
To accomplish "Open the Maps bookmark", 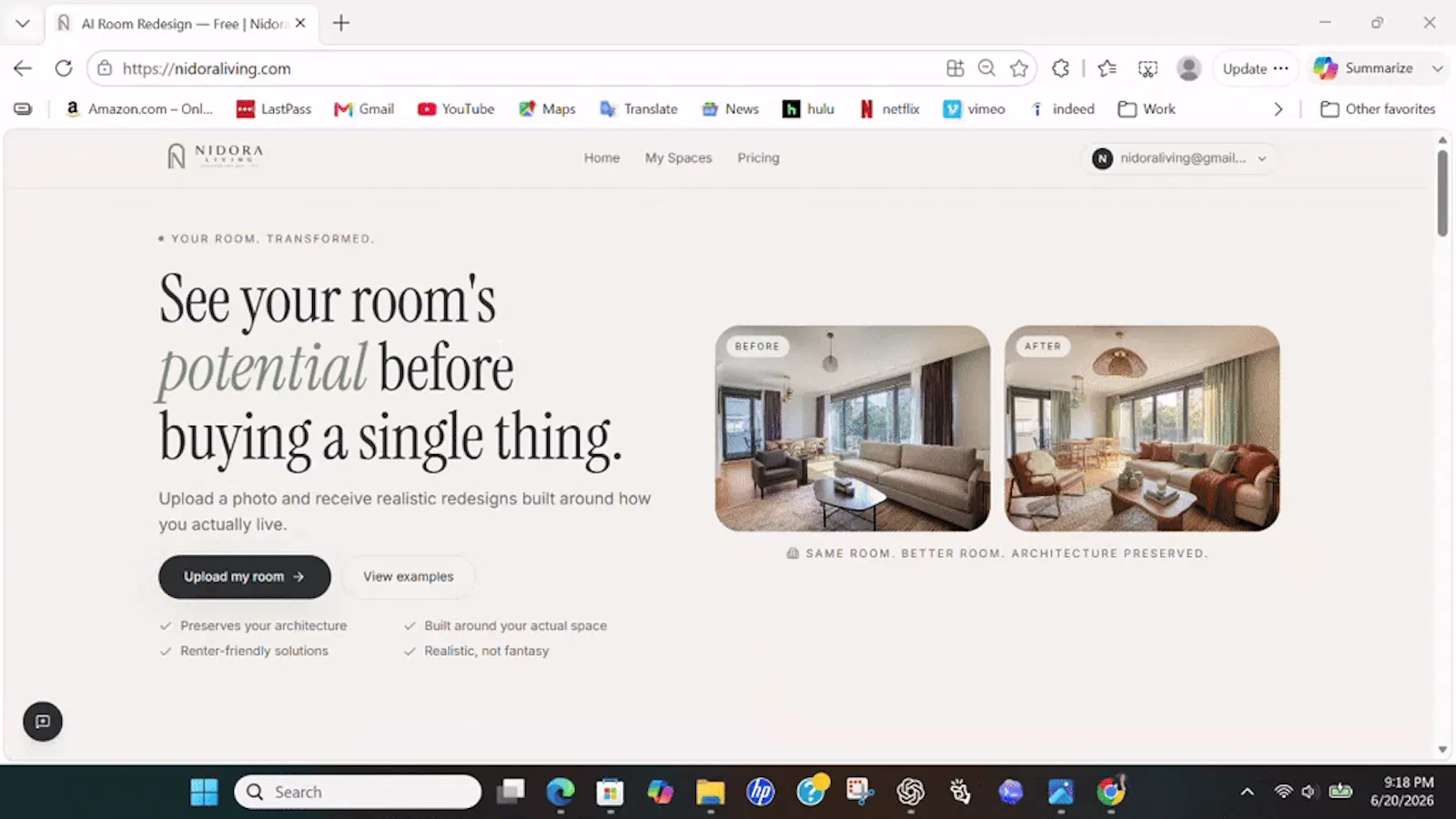I will click(547, 108).
